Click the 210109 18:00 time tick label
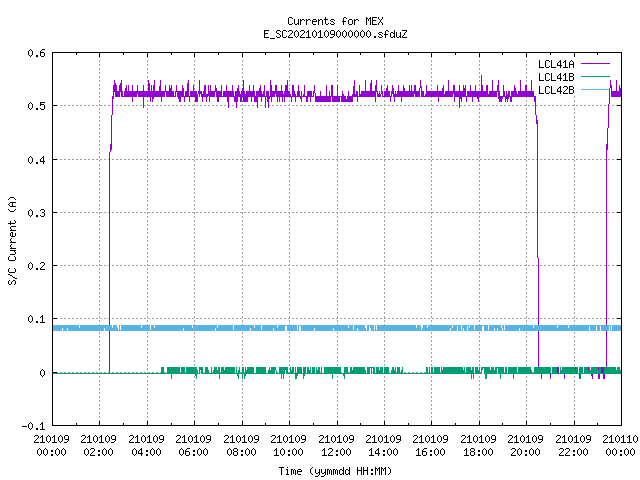This screenshot has height=480, width=640. pos(478,446)
